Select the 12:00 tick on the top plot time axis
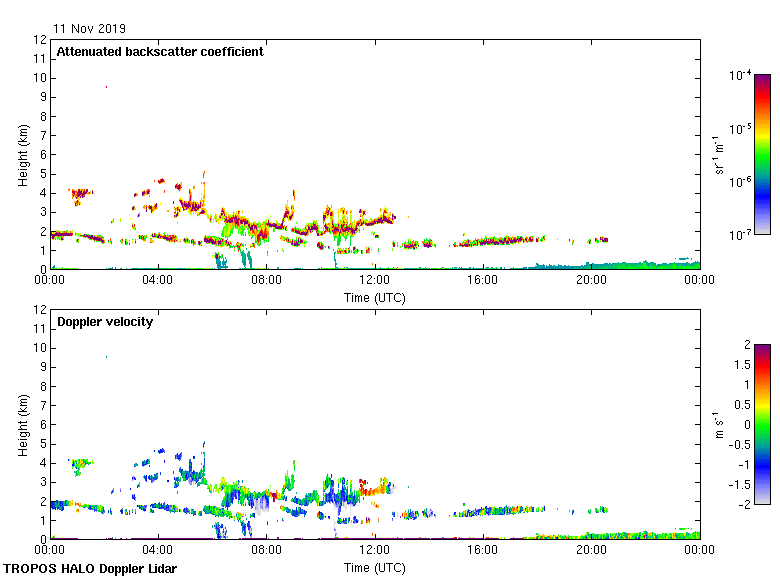 point(375,281)
